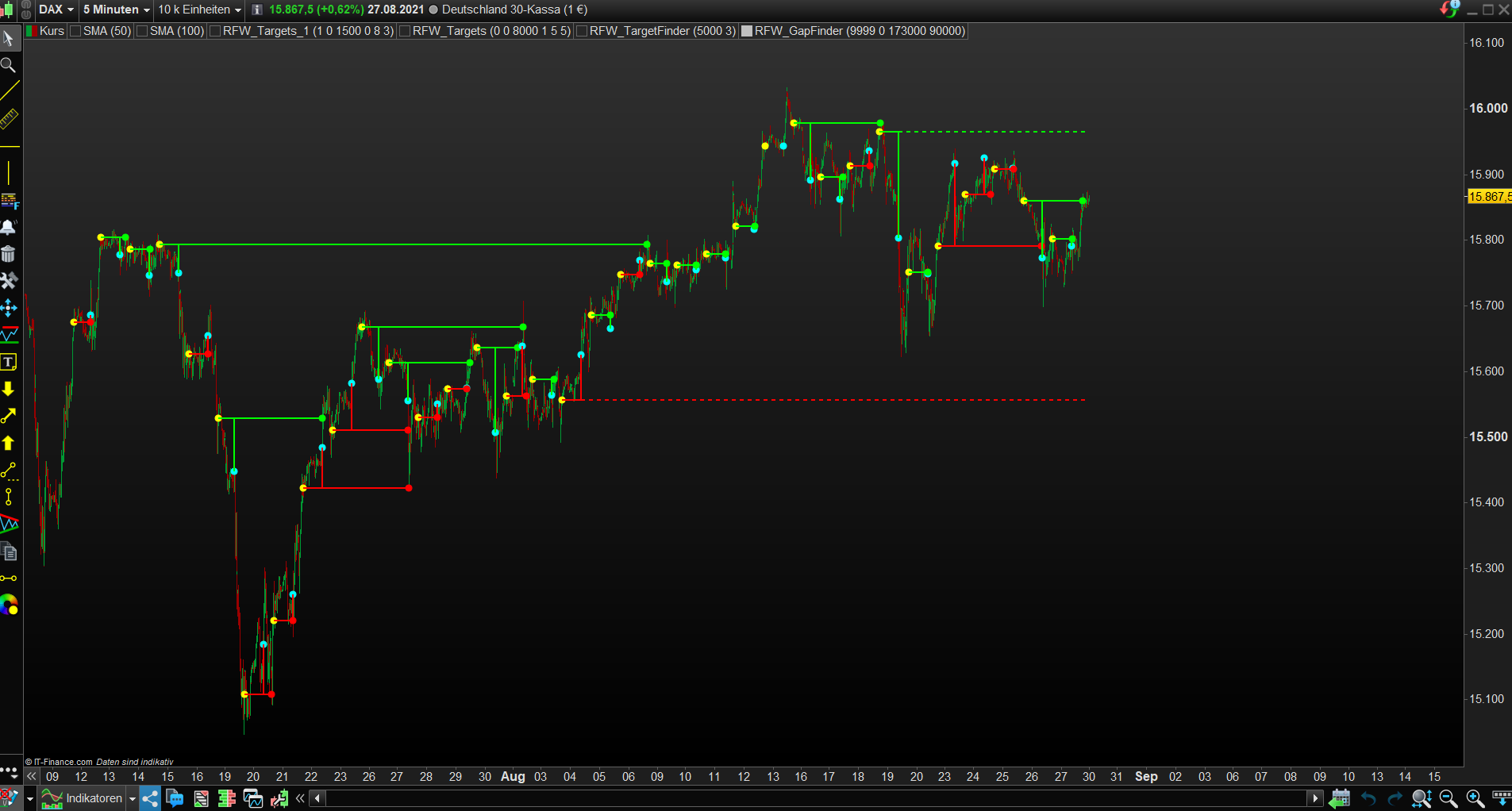
Task: Enable the RFW_TargetFinder (5000 3) checkbox
Action: click(582, 31)
